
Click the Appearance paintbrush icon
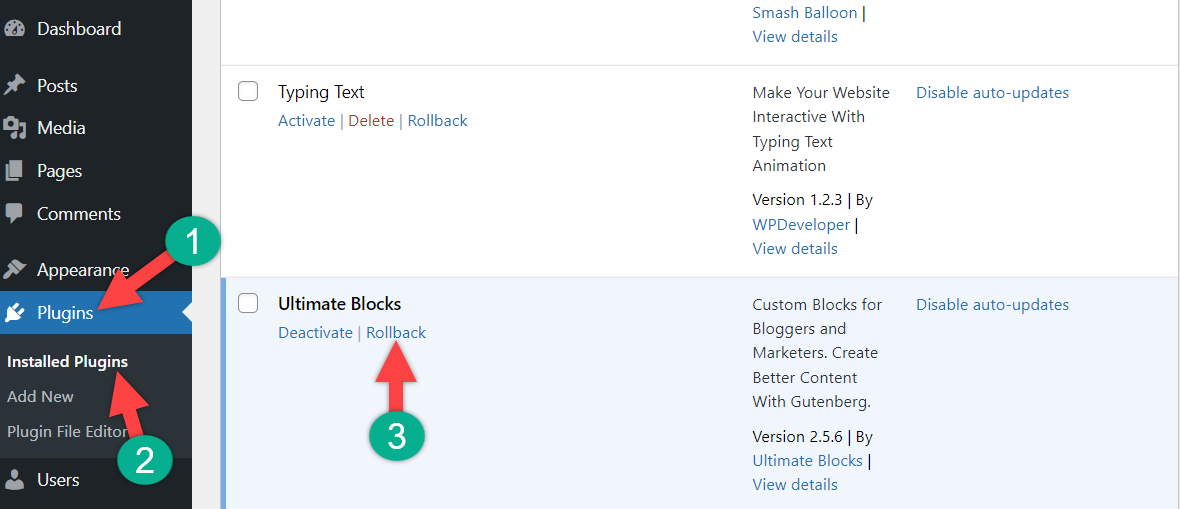(14, 270)
